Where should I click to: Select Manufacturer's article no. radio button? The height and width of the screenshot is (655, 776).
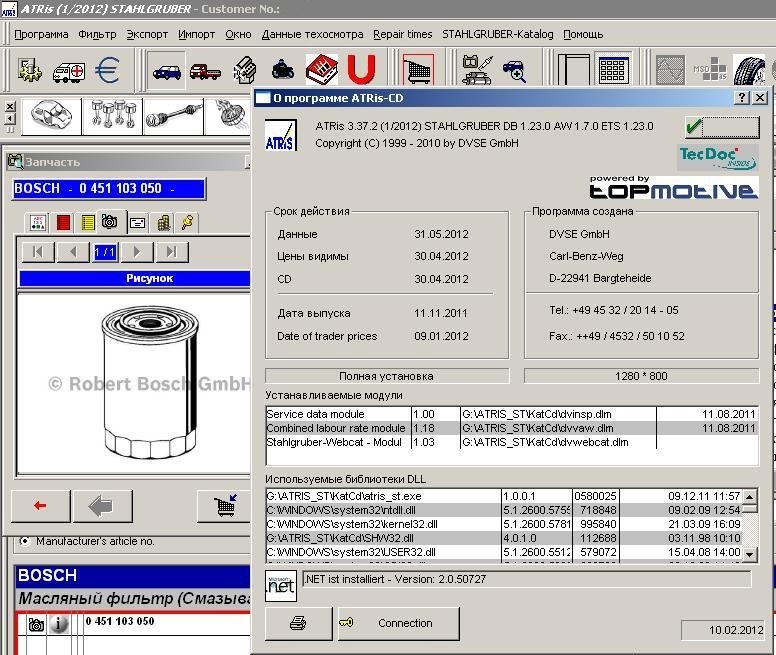pyautogui.click(x=24, y=541)
